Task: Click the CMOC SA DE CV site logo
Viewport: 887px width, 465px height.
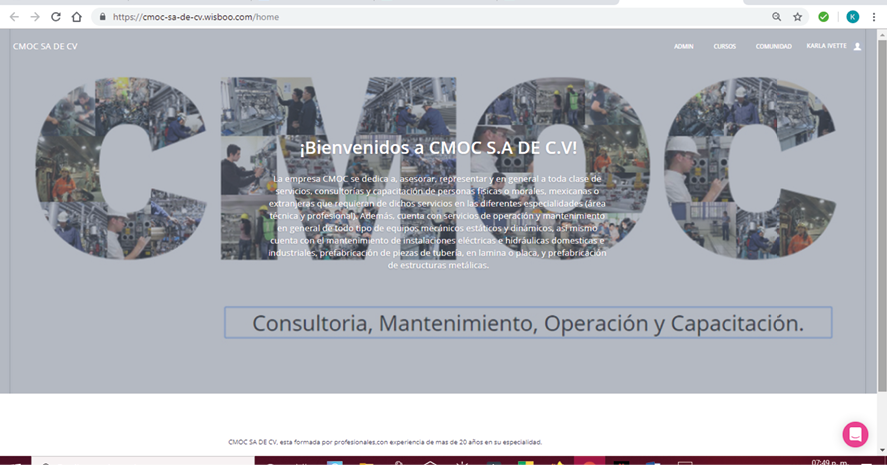Action: point(45,47)
